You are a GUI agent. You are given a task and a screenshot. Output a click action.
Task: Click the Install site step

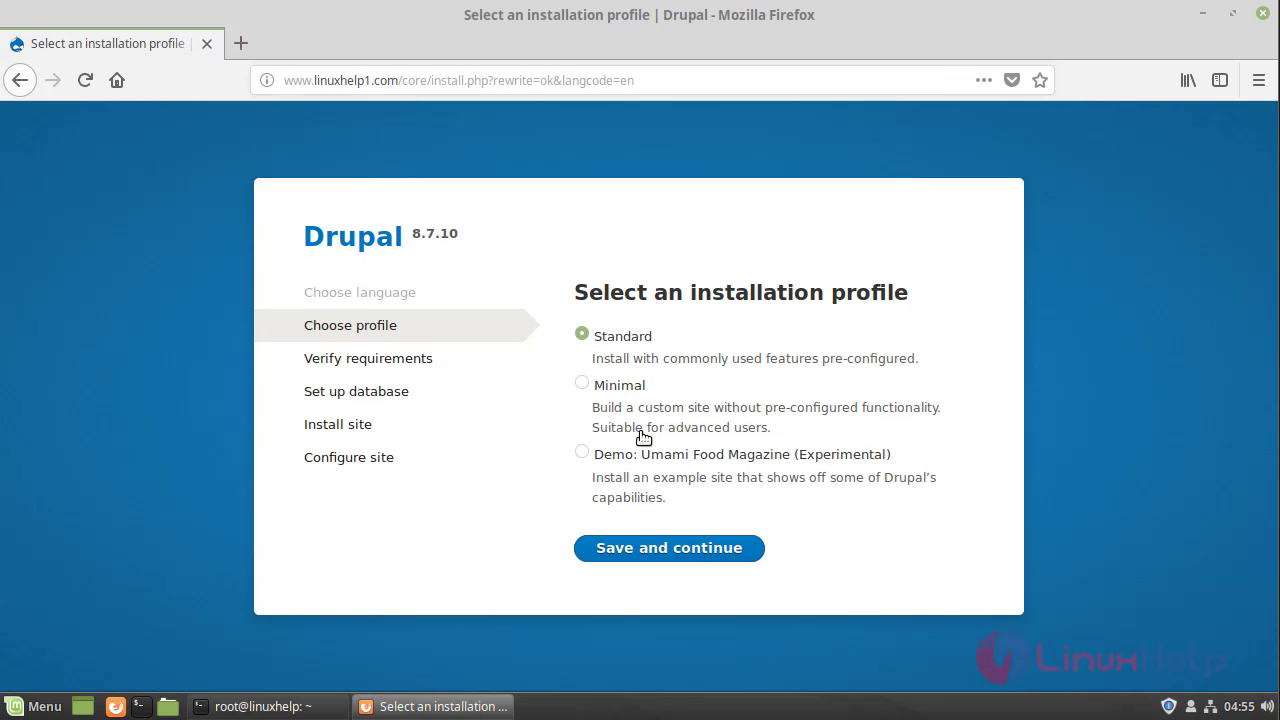pos(338,424)
